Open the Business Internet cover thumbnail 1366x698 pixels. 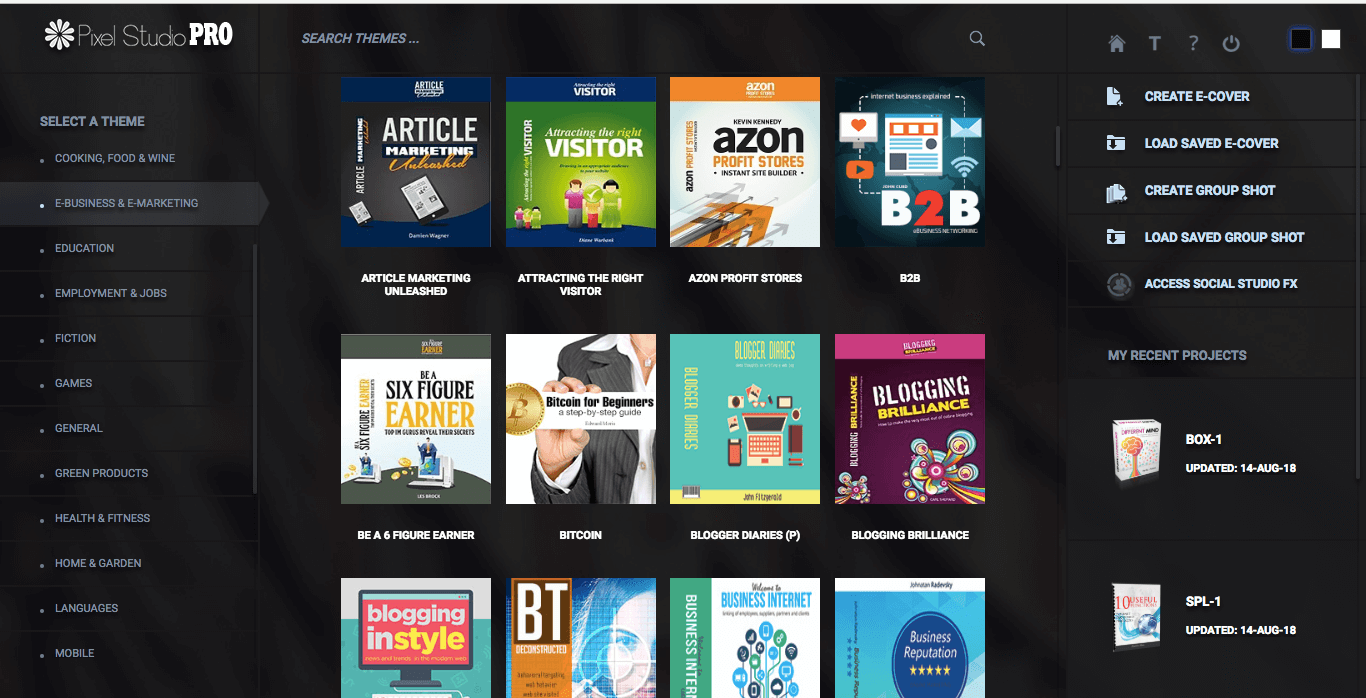pyautogui.click(x=745, y=638)
